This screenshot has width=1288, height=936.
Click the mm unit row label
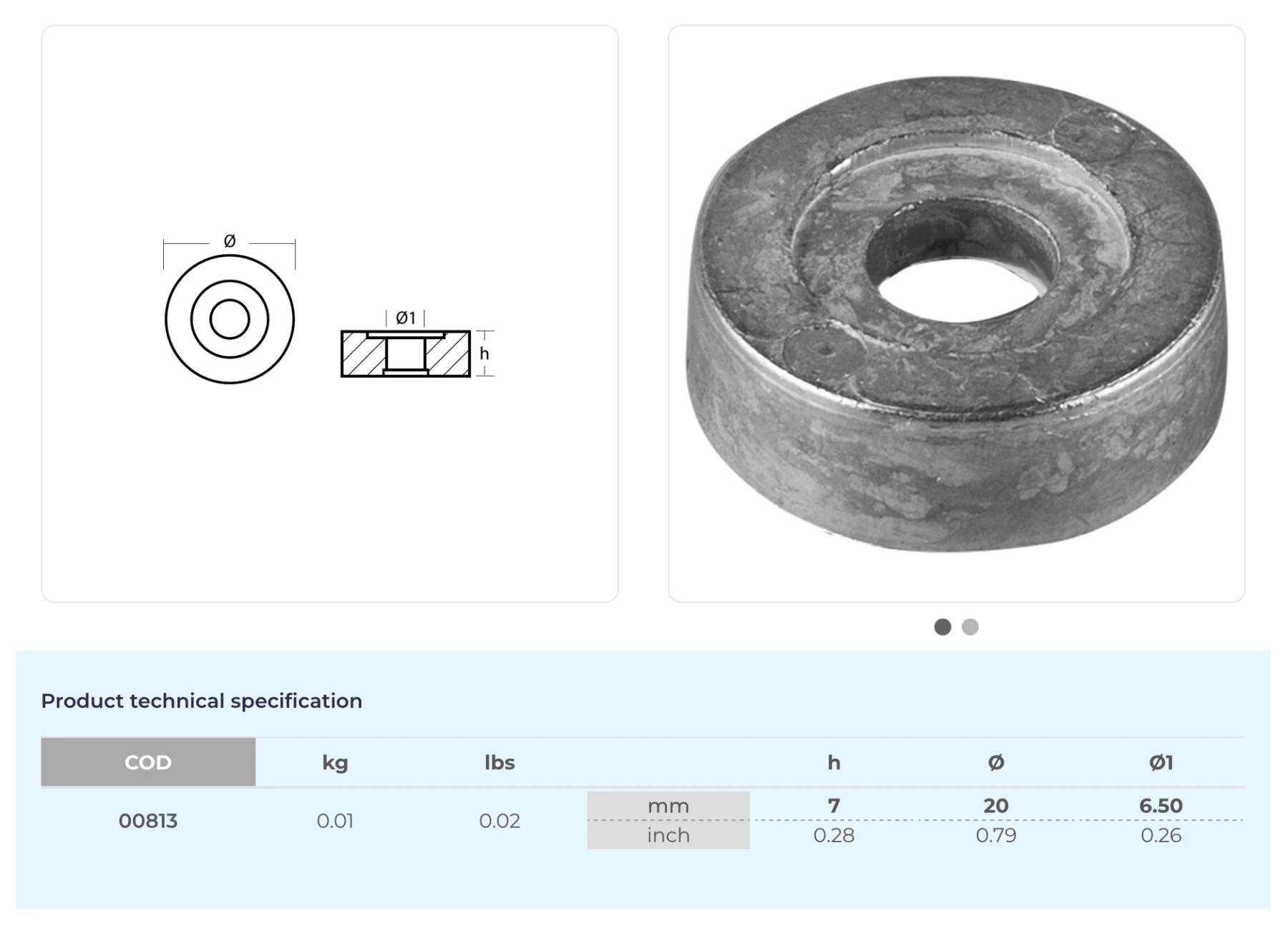pos(668,806)
